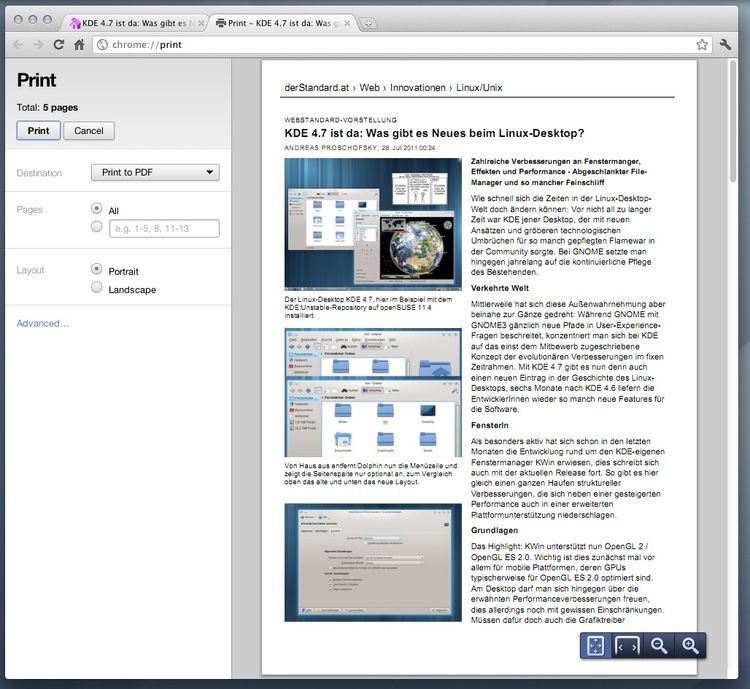This screenshot has height=689, width=750.
Task: Click the fit-to-width icon in preview toolbar
Action: click(627, 646)
